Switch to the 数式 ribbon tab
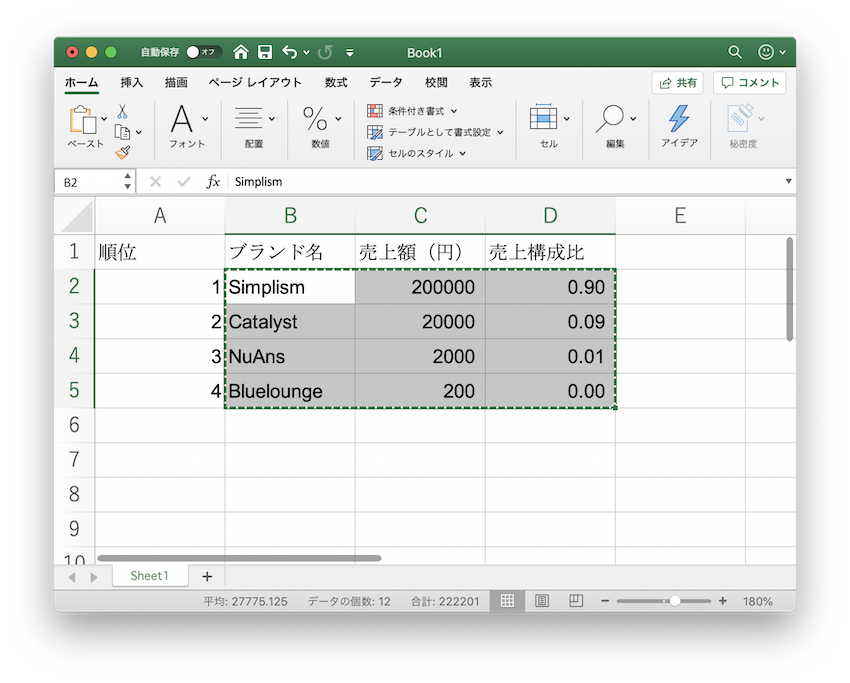The image size is (850, 683). [x=336, y=82]
